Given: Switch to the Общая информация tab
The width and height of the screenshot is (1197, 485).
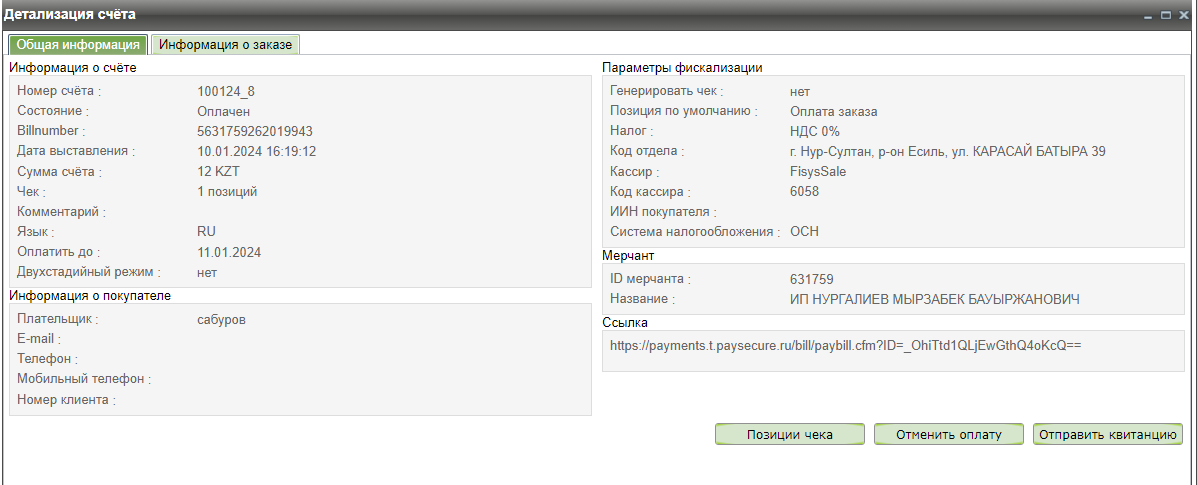Looking at the screenshot, I should [78, 45].
